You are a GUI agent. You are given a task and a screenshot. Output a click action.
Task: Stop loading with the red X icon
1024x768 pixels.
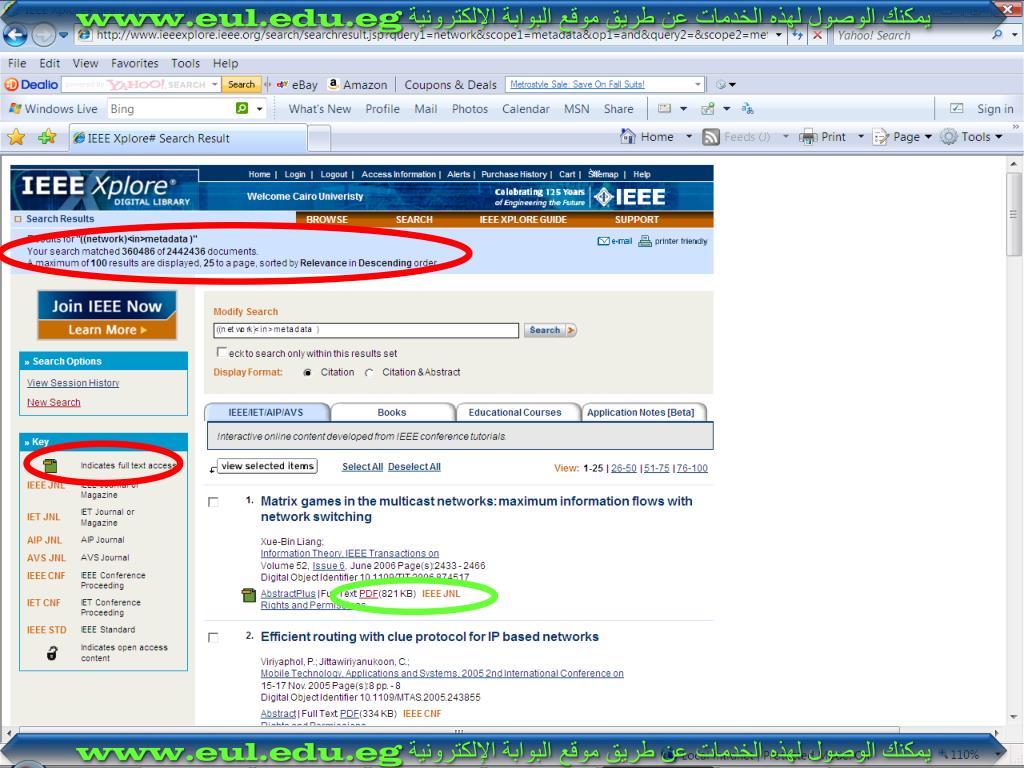817,35
